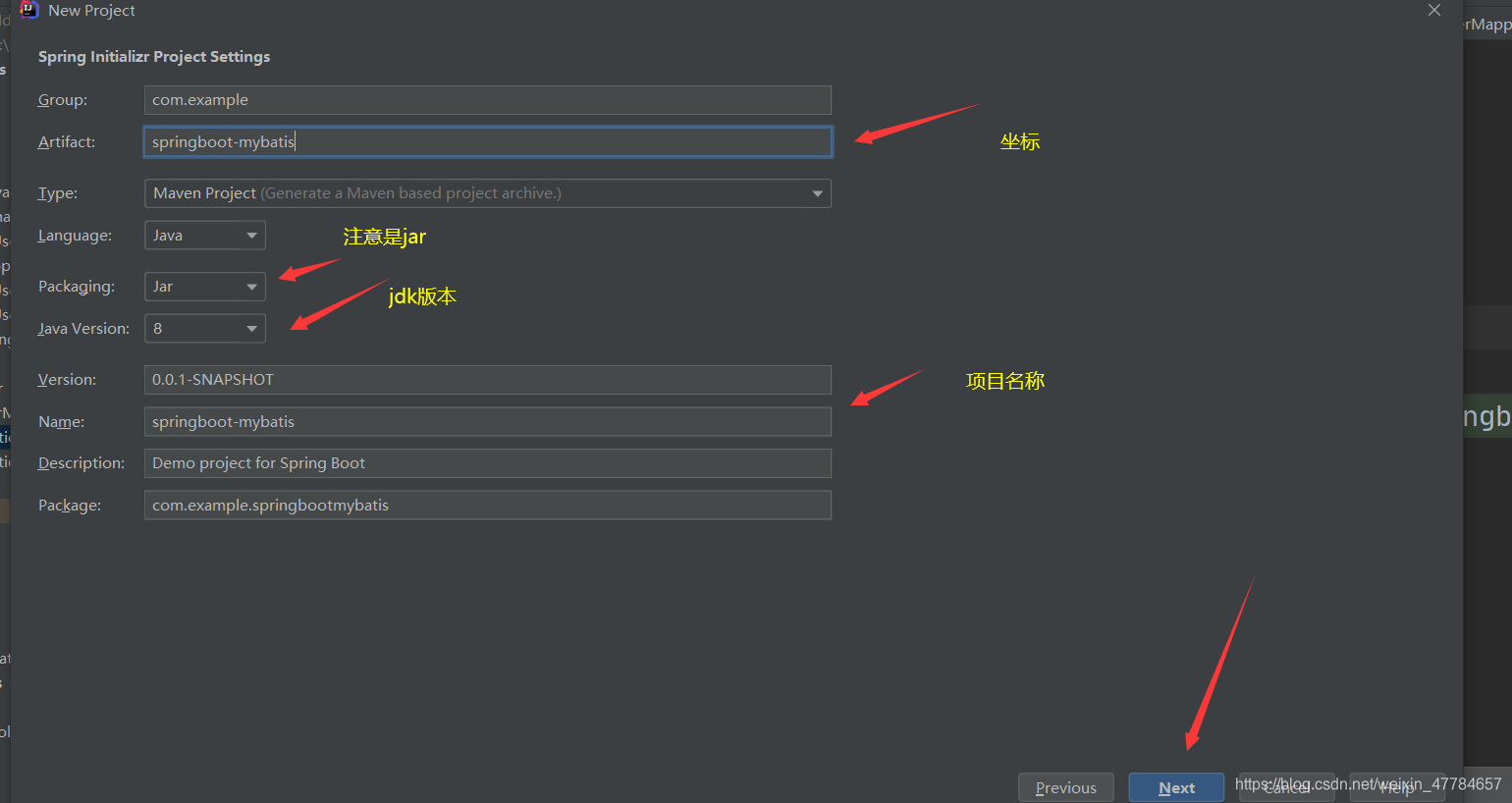Viewport: 1512px width, 803px height.
Task: Close the New Project dialog
Action: 1434,10
